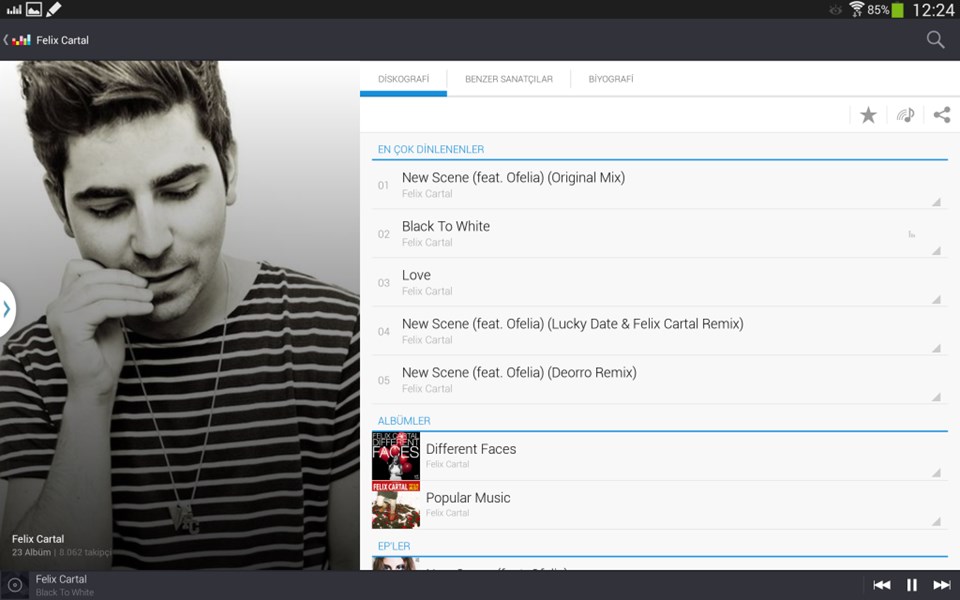
Task: Skip to next track
Action: coord(942,585)
